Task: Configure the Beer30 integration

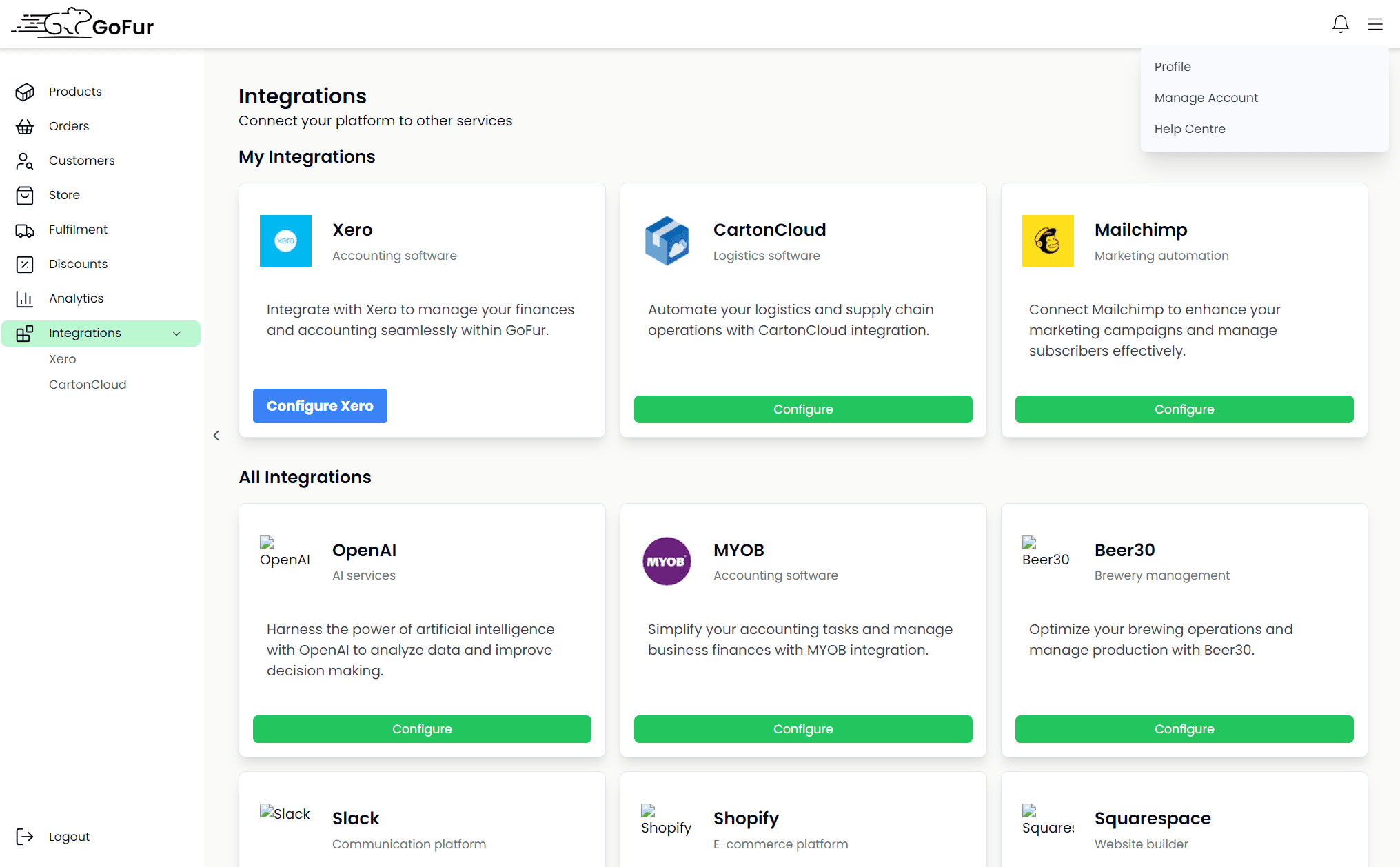Action: tap(1184, 729)
